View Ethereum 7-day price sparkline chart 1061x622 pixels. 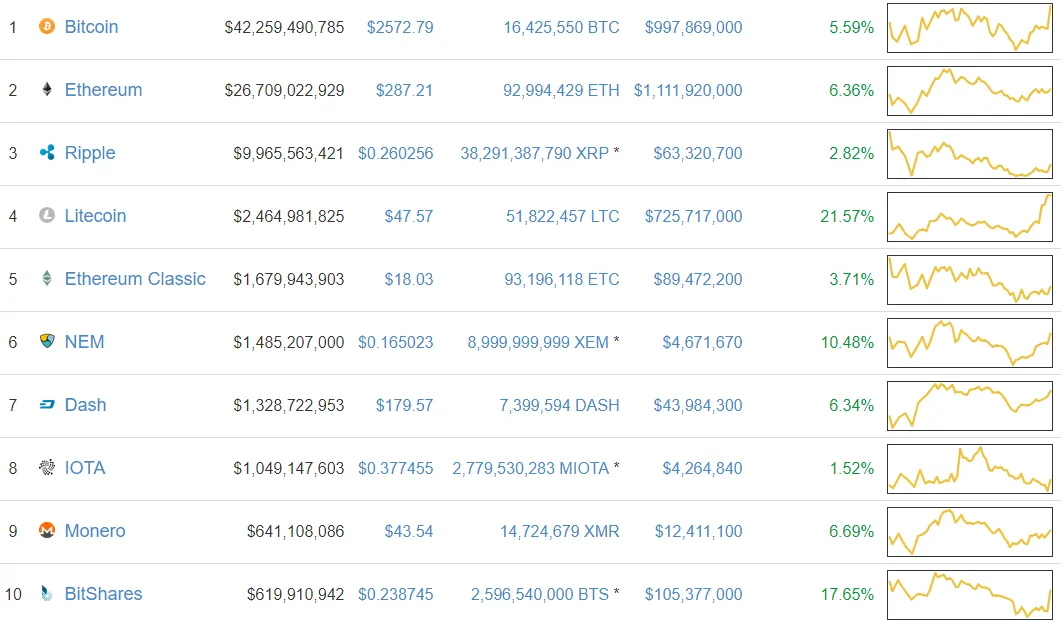pos(970,91)
